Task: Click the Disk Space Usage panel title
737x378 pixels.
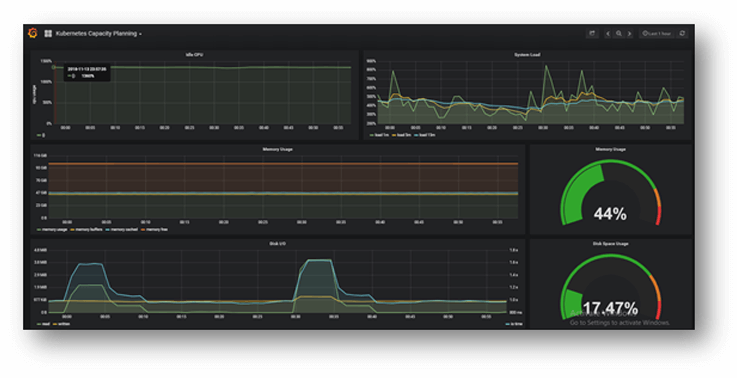Action: tap(610, 244)
